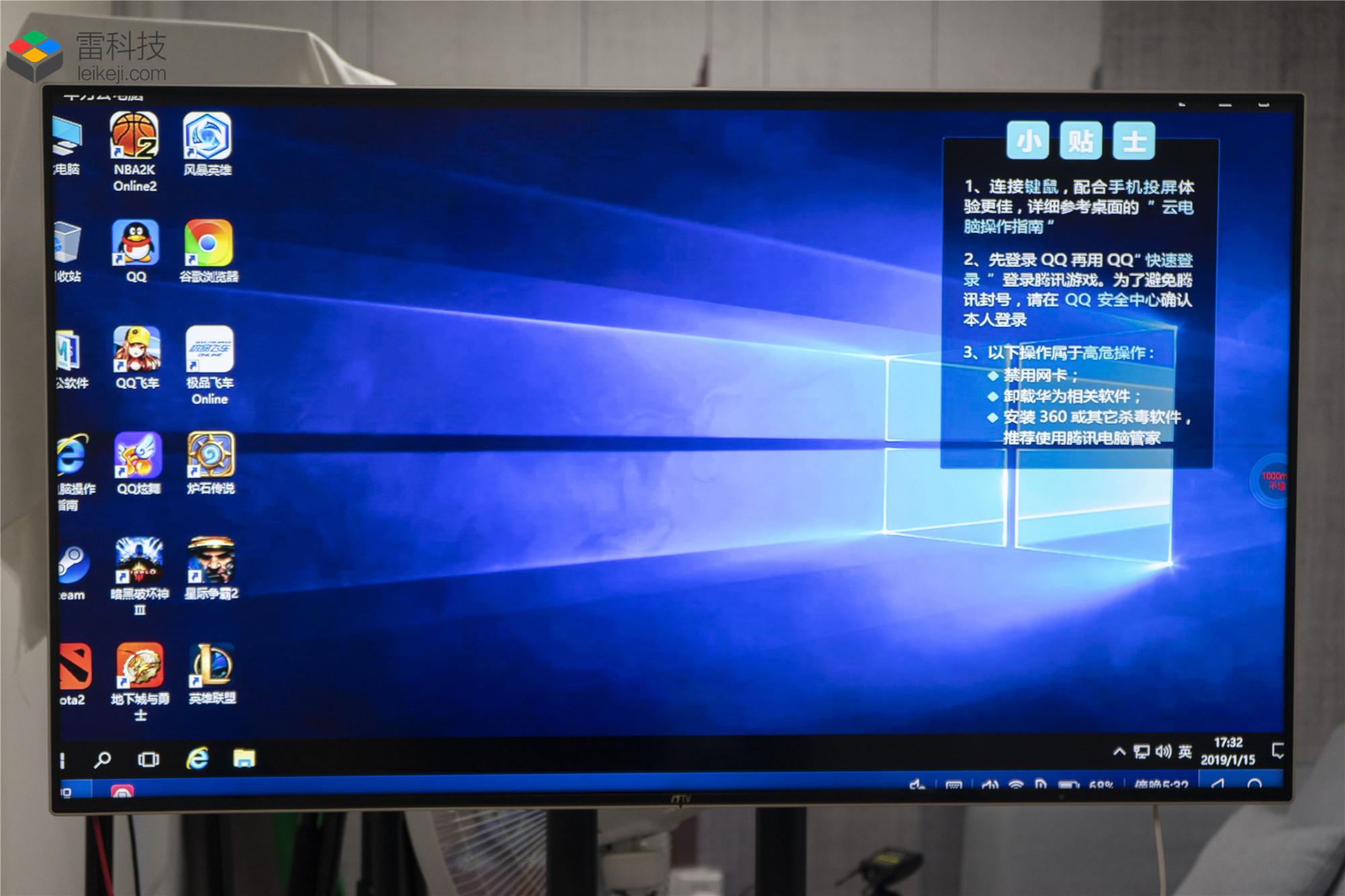1345x896 pixels.
Task: Launch the 星际争霸2 shortcut
Action: click(x=211, y=561)
